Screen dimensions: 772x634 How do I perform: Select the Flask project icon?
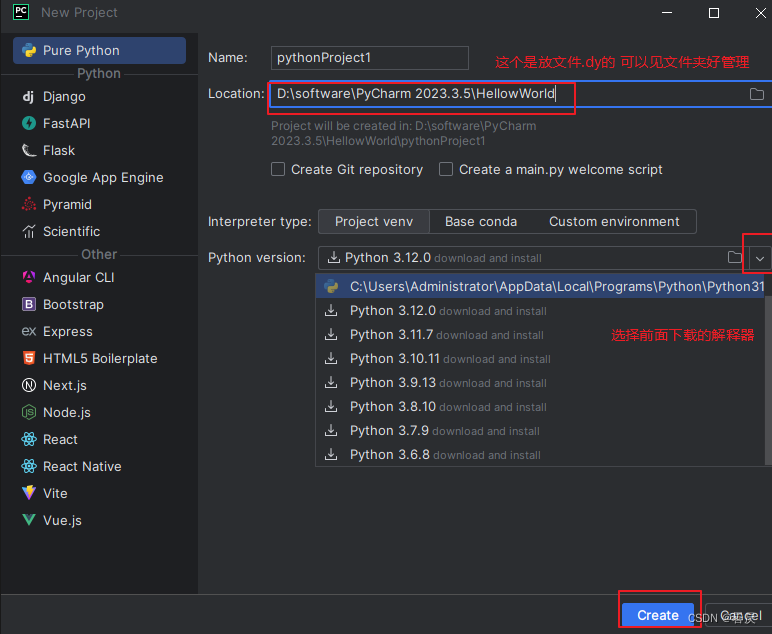tap(29, 150)
